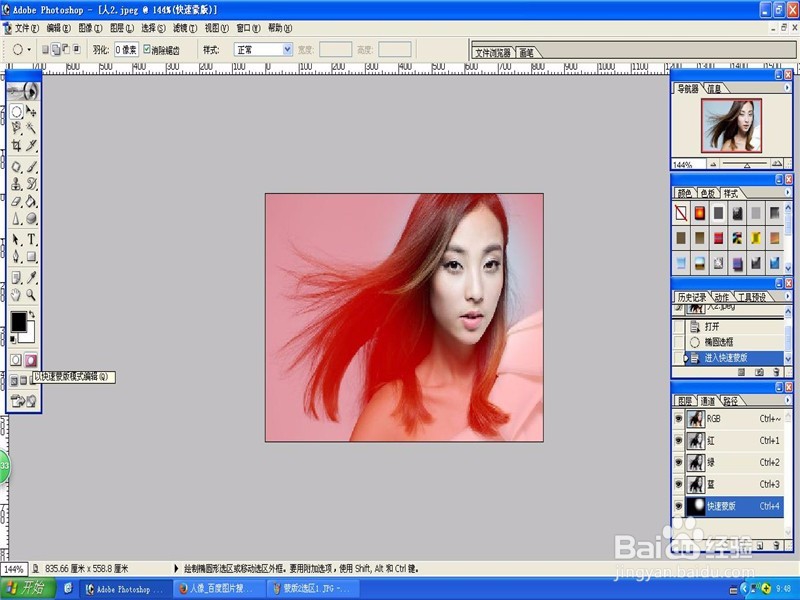This screenshot has height=600, width=800.
Task: Switch to Standard editing mode
Action: tap(16, 360)
